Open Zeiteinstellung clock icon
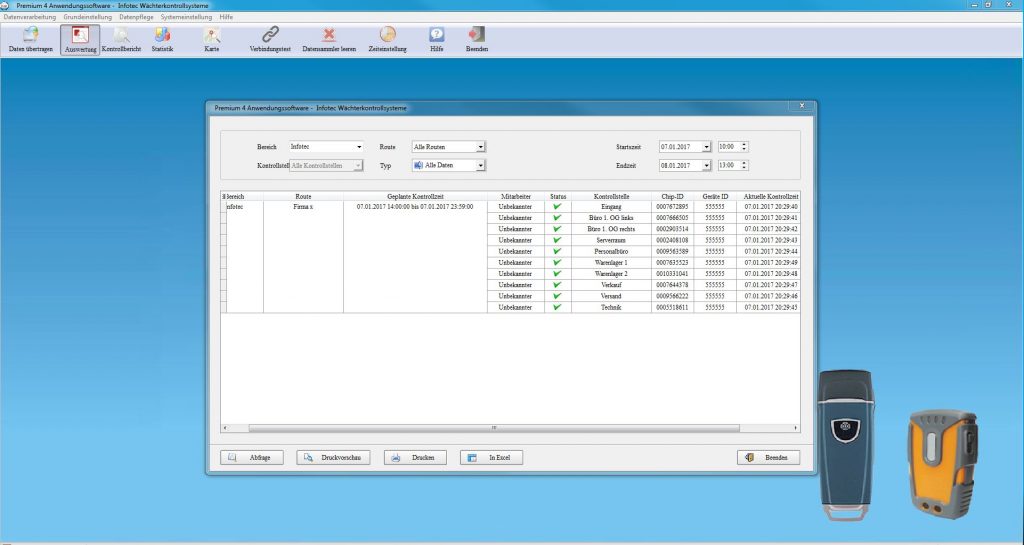 click(x=387, y=38)
